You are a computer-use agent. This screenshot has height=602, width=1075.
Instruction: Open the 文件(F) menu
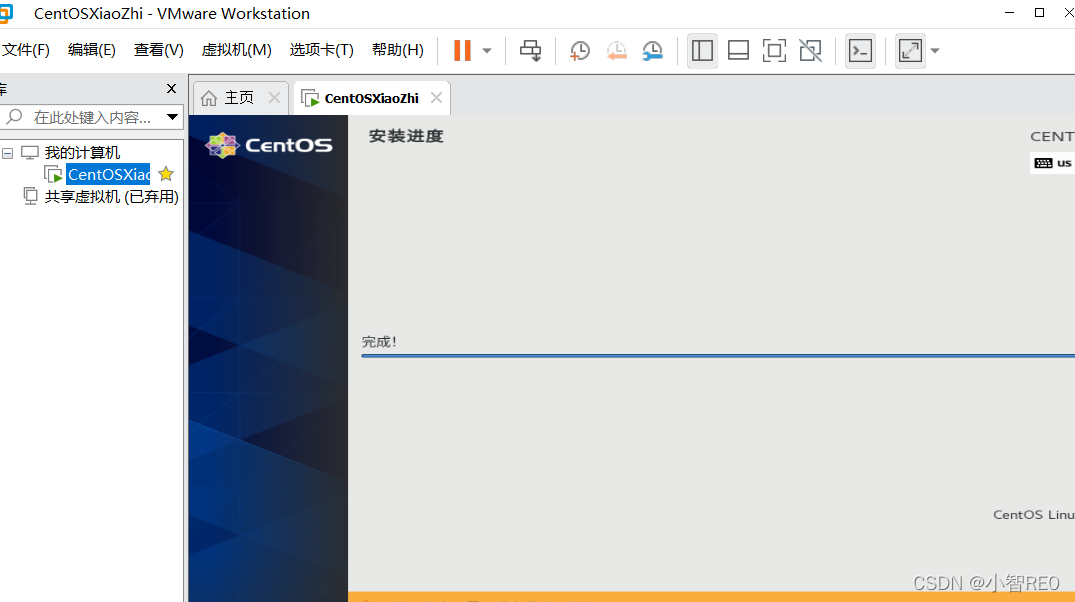(25, 50)
